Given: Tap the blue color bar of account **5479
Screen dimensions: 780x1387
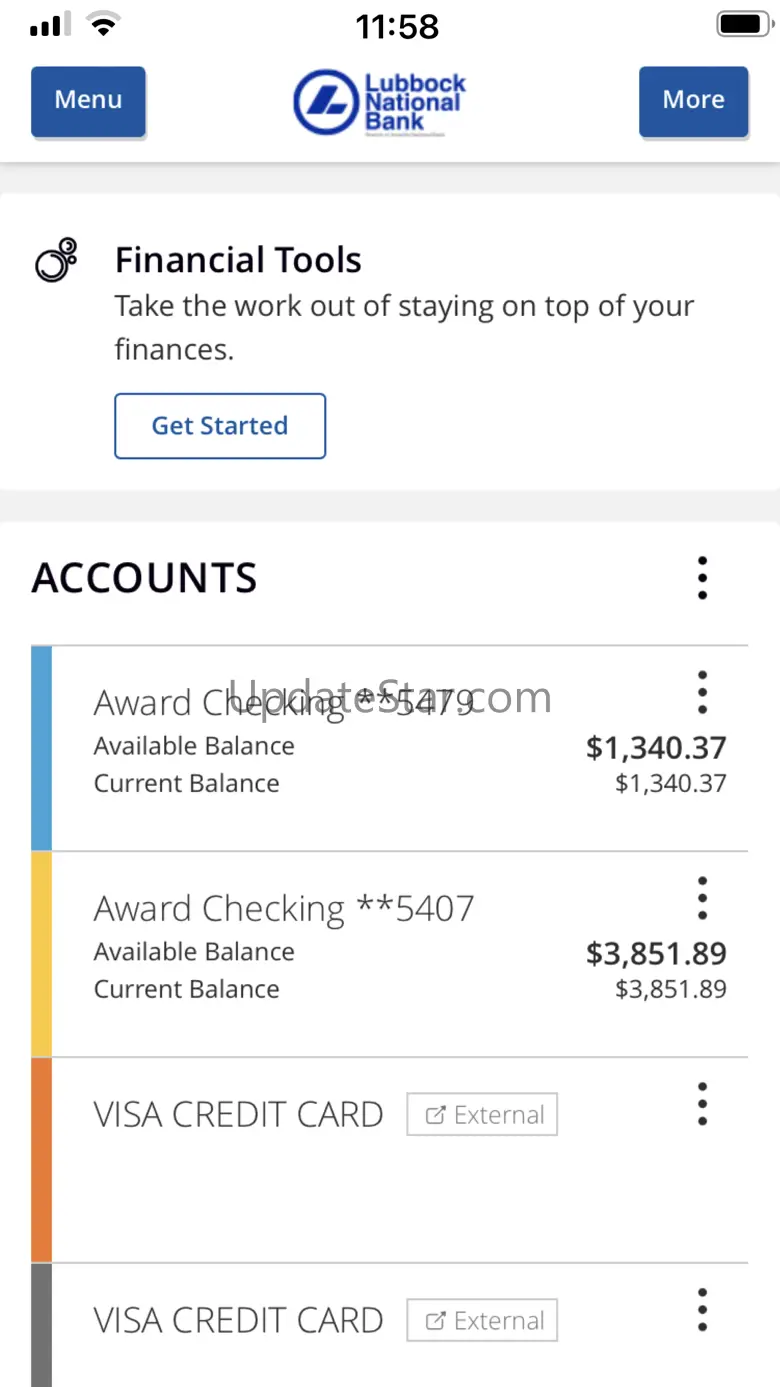Looking at the screenshot, I should pyautogui.click(x=41, y=748).
